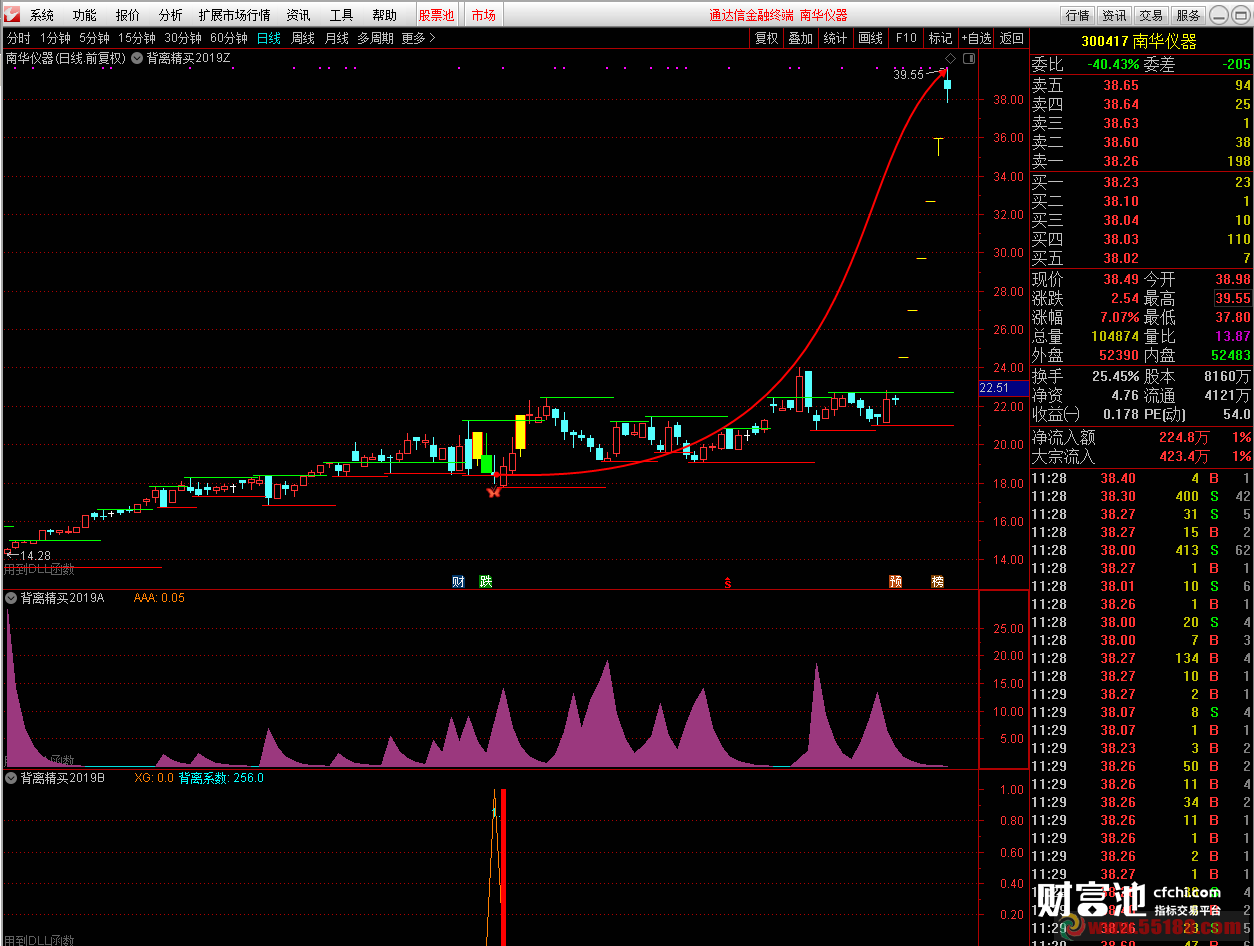Click the 财 event marker icon
Image resolution: width=1254 pixels, height=946 pixels.
tap(458, 581)
